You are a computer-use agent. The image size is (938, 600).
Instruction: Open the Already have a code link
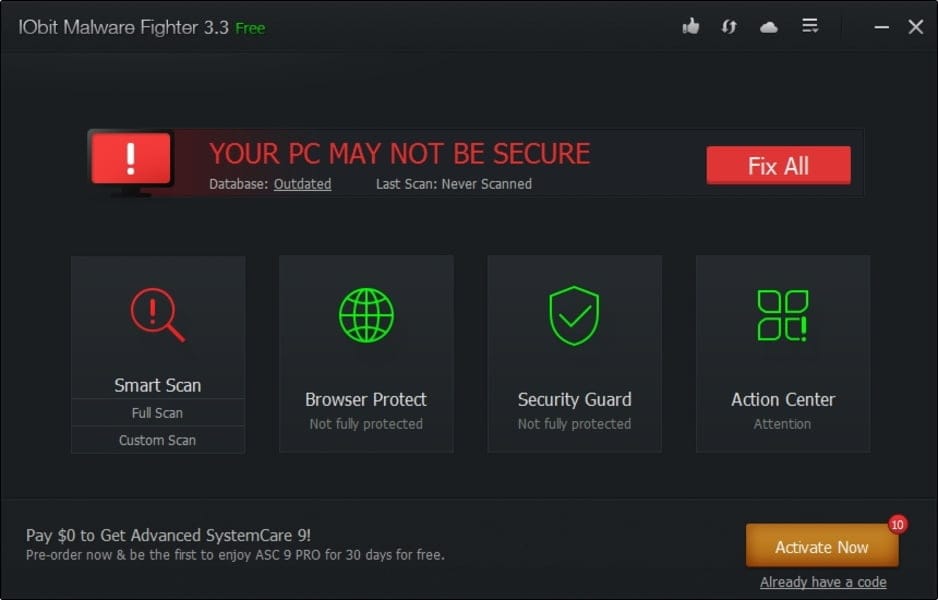pos(823,582)
